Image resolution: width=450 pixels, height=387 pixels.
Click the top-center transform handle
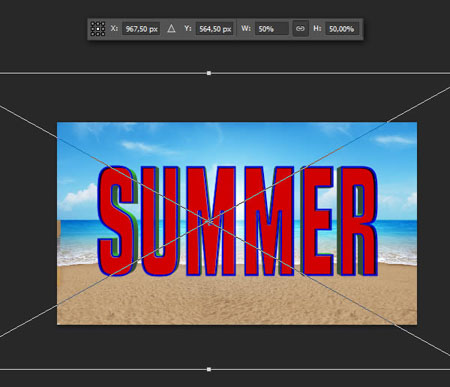click(209, 73)
